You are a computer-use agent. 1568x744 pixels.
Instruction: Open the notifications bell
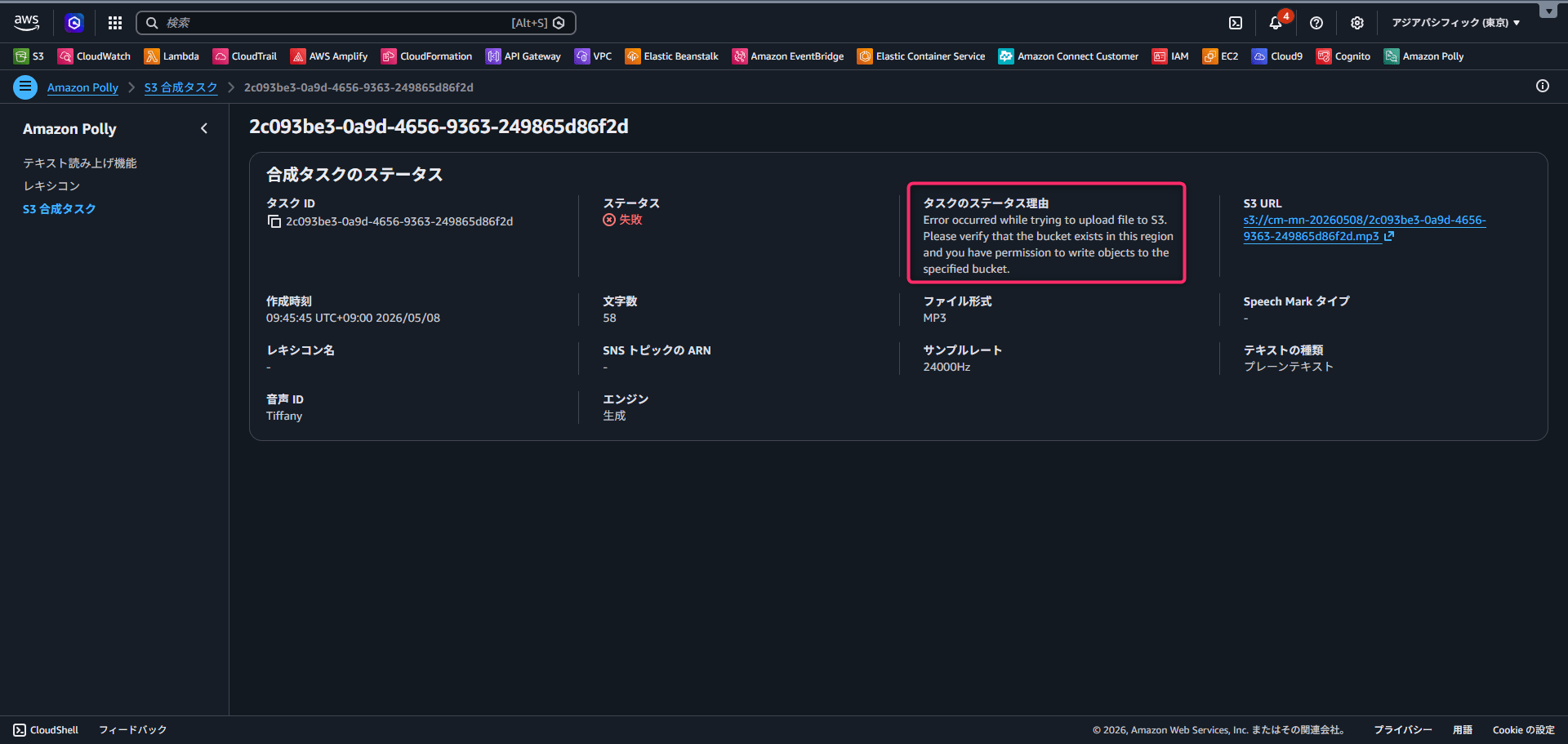click(1276, 23)
